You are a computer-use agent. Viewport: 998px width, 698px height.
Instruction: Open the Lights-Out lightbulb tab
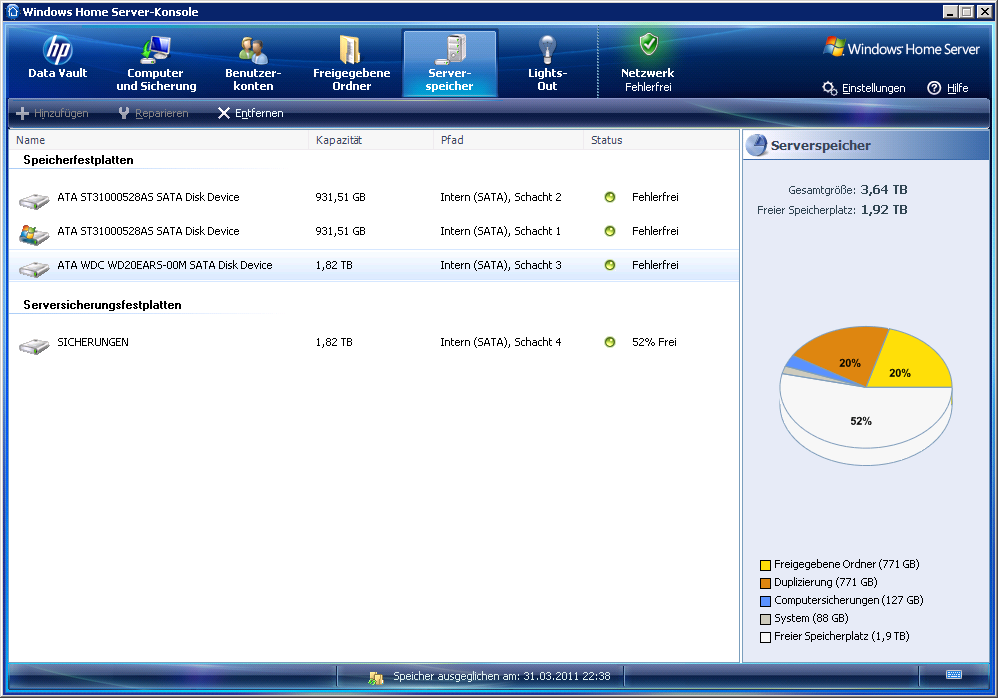[547, 62]
